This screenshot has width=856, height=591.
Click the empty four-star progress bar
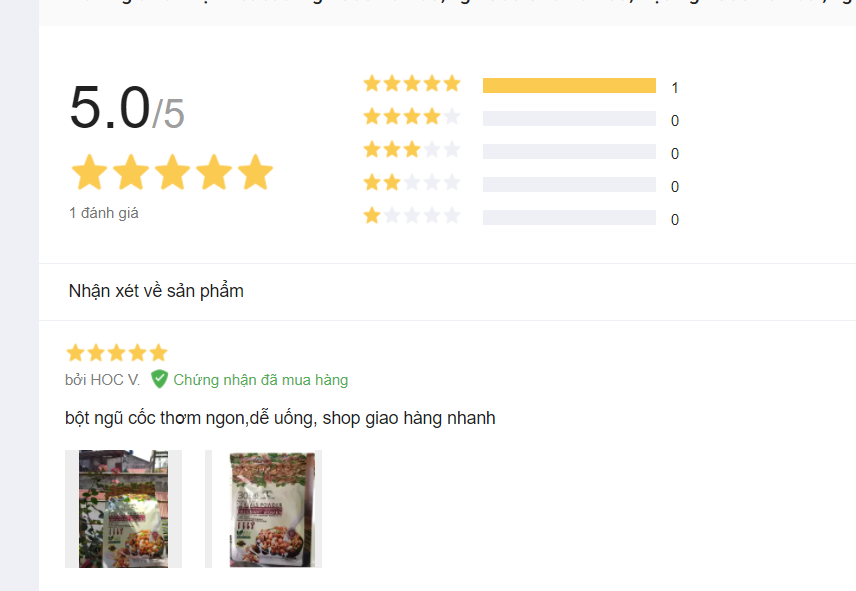(569, 119)
